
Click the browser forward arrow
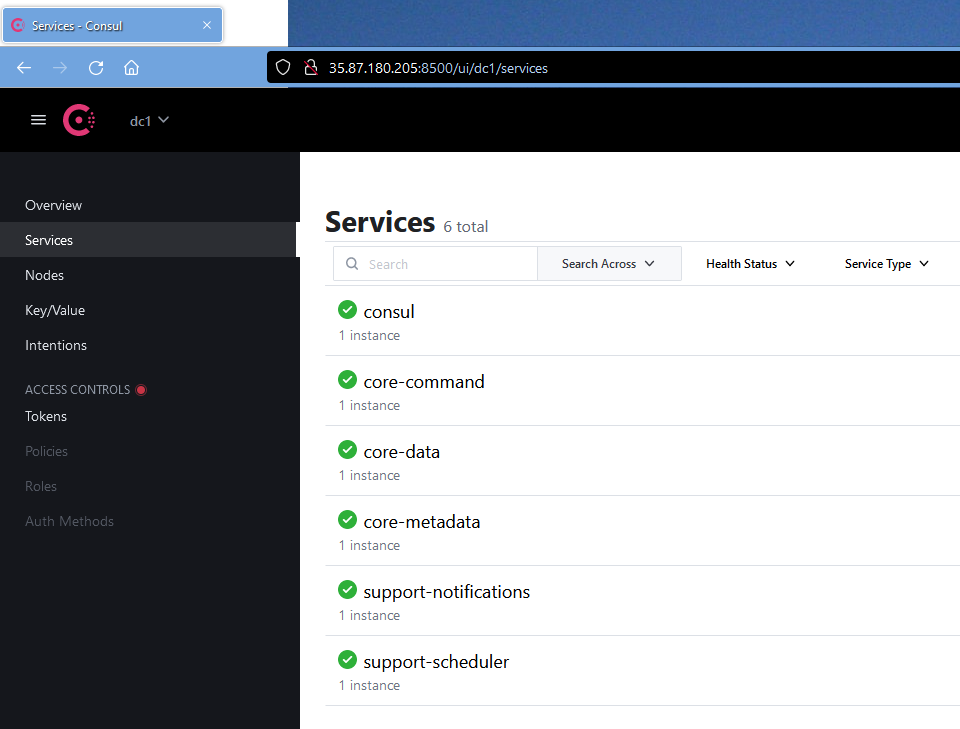(x=60, y=68)
